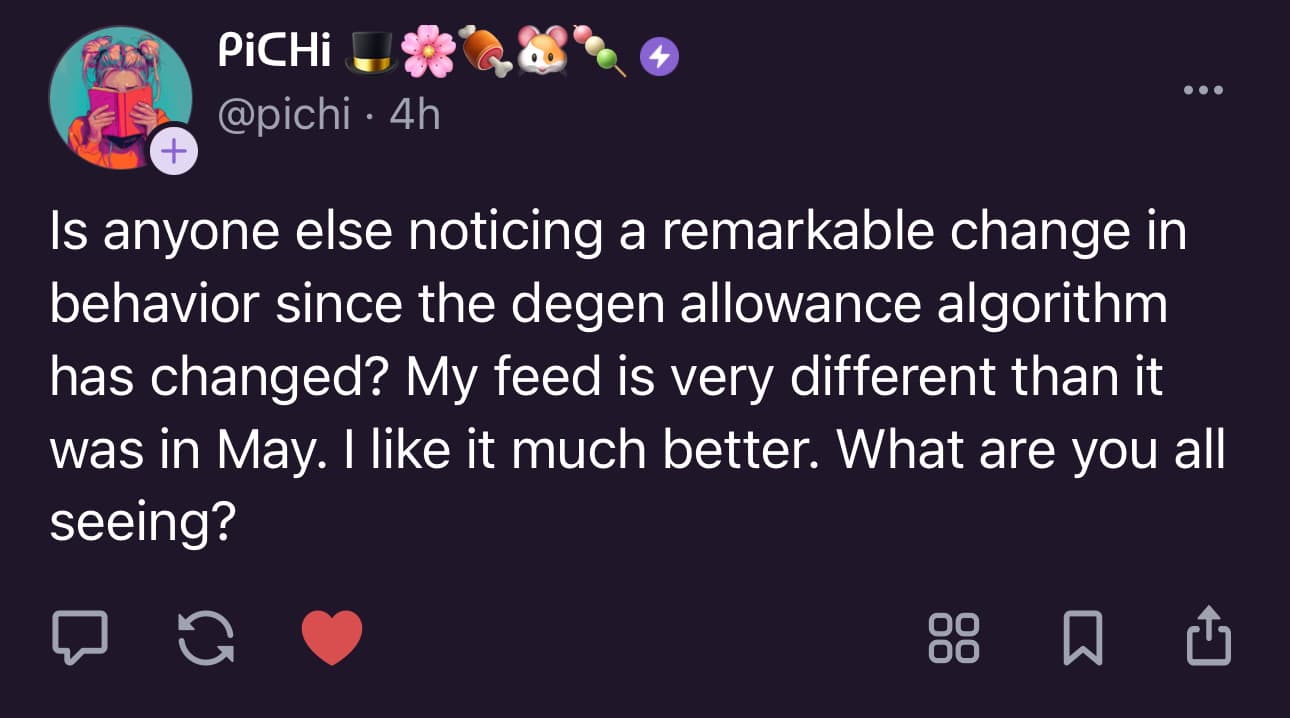The width and height of the screenshot is (1290, 718).
Task: Open the cast by clicking its text
Action: tap(637, 377)
